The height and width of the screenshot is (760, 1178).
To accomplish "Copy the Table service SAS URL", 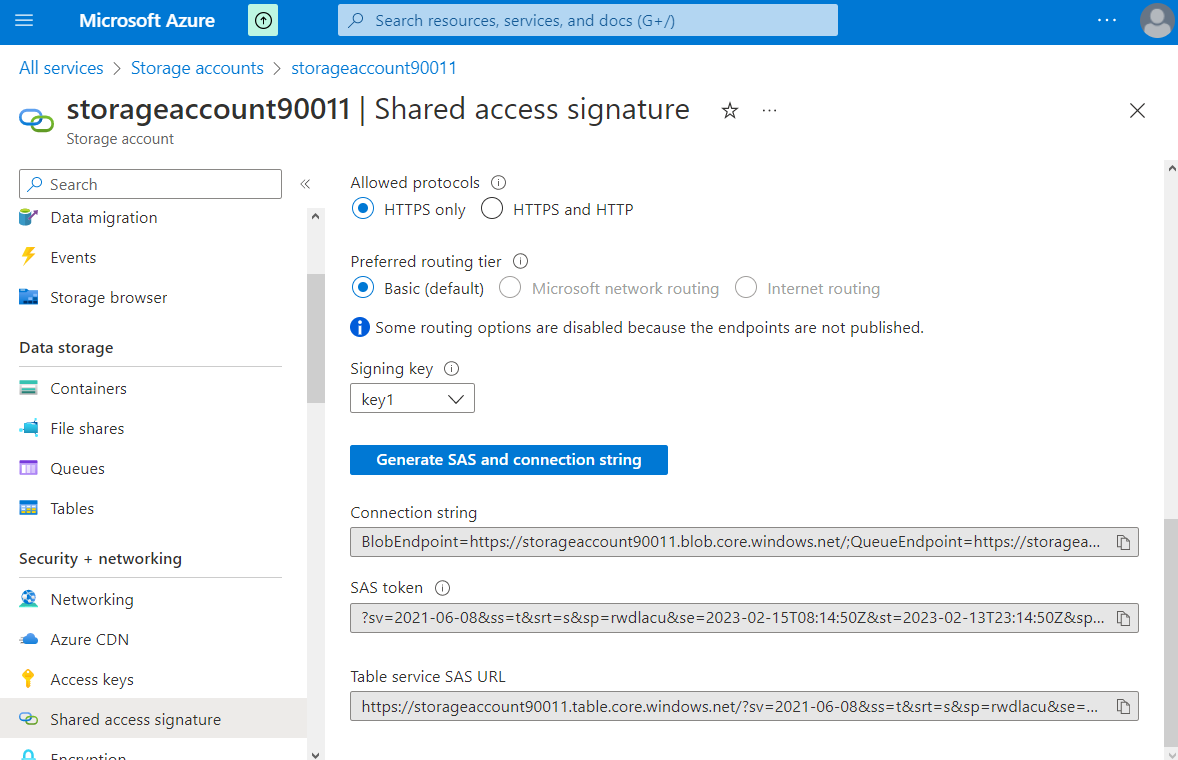I will click(1123, 707).
